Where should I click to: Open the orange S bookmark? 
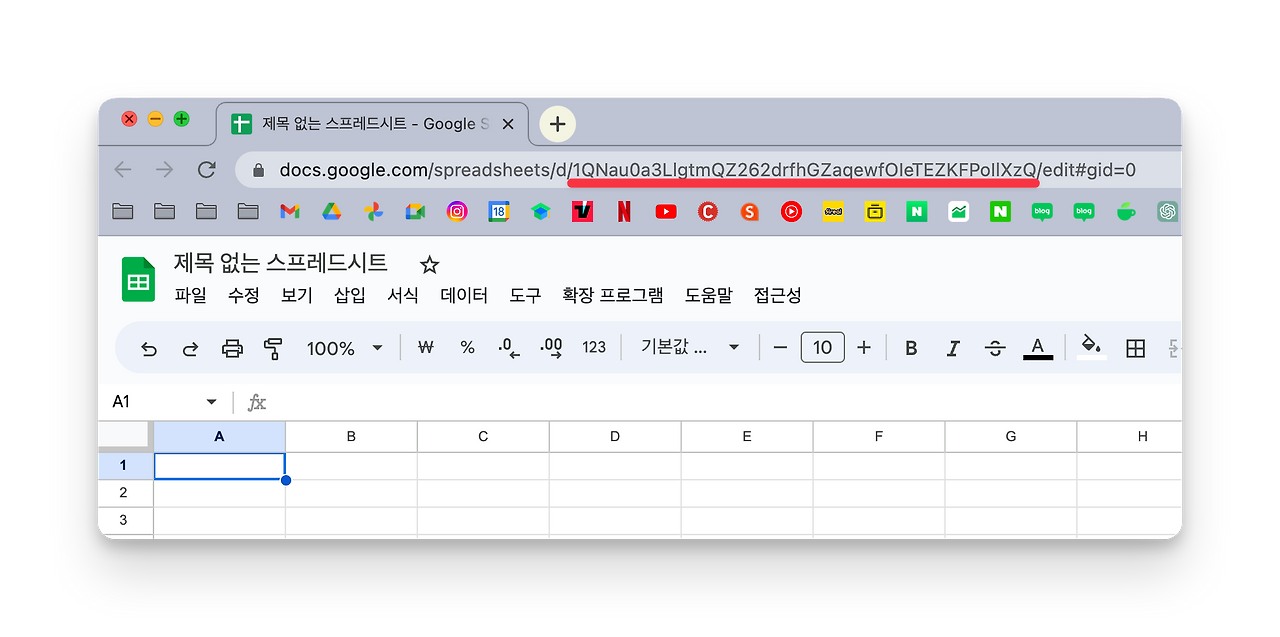coord(750,211)
